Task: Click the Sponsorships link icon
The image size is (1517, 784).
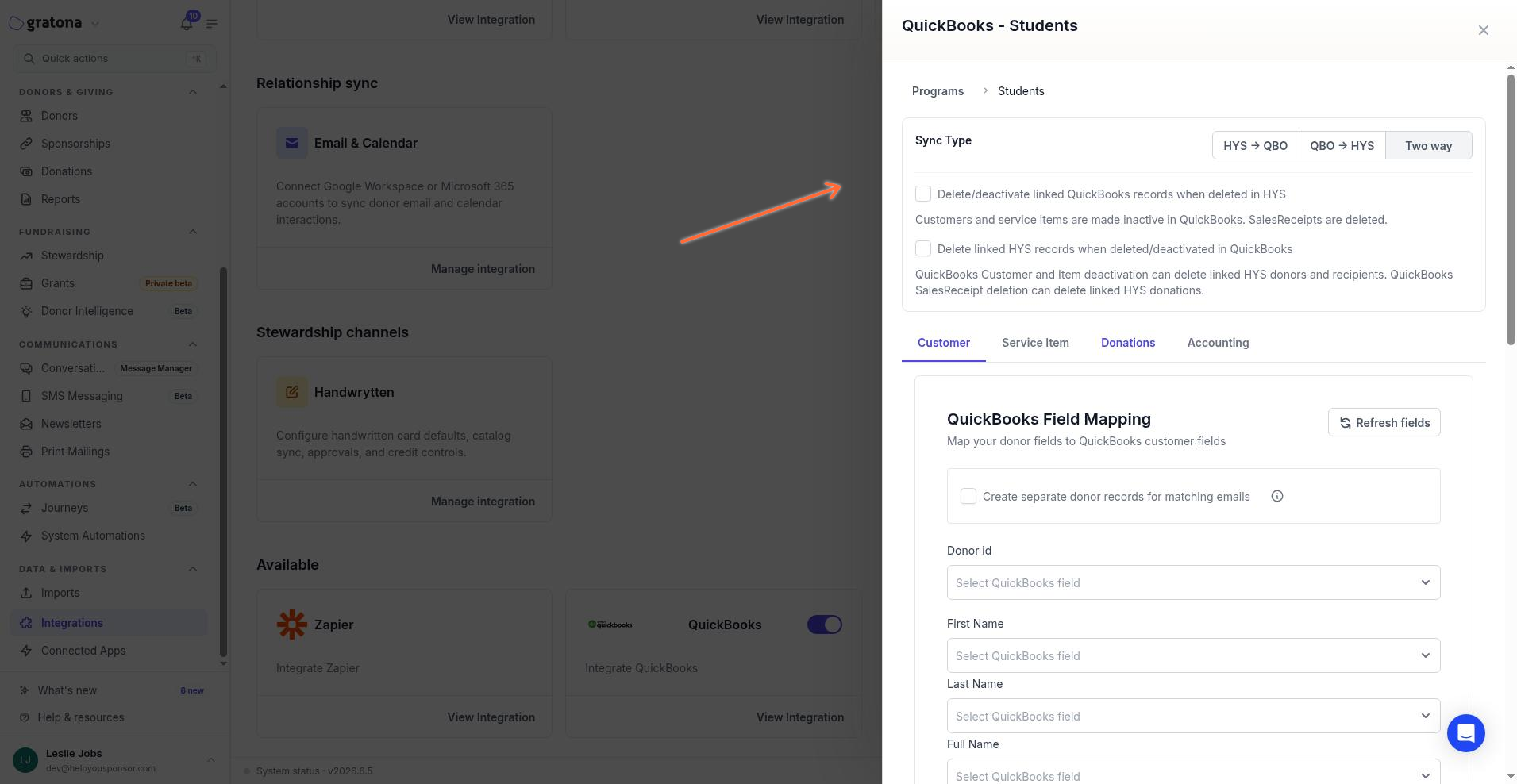Action: click(26, 144)
